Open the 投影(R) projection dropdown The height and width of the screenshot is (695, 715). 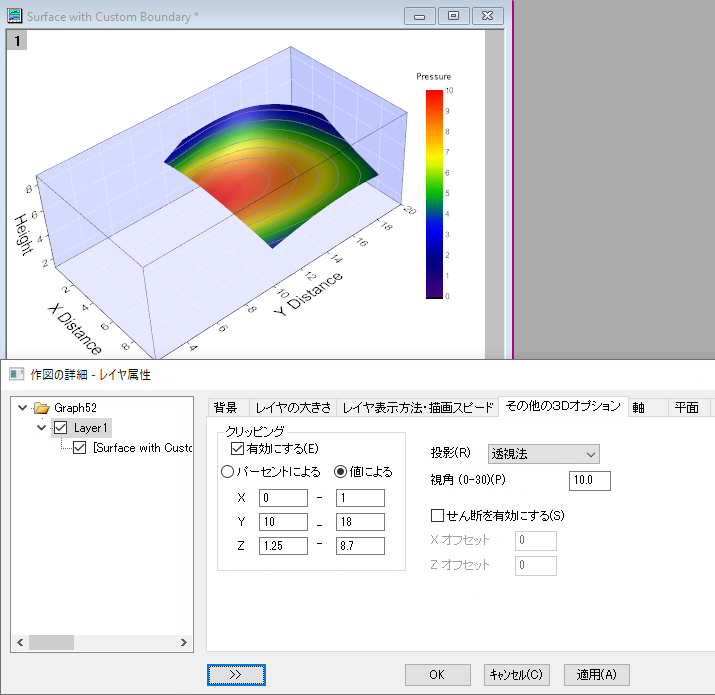(x=544, y=454)
